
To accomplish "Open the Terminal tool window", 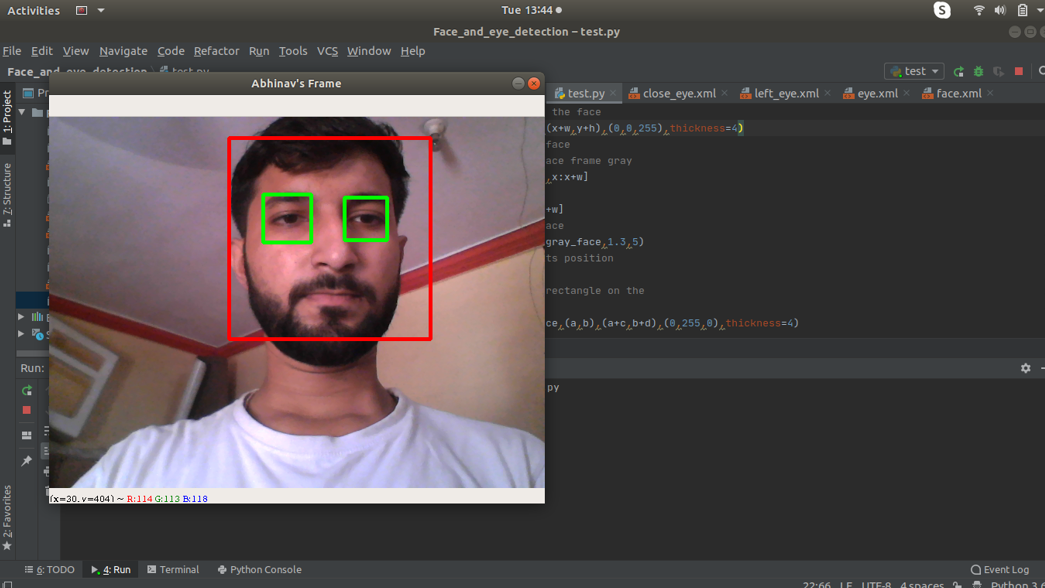I will [174, 569].
